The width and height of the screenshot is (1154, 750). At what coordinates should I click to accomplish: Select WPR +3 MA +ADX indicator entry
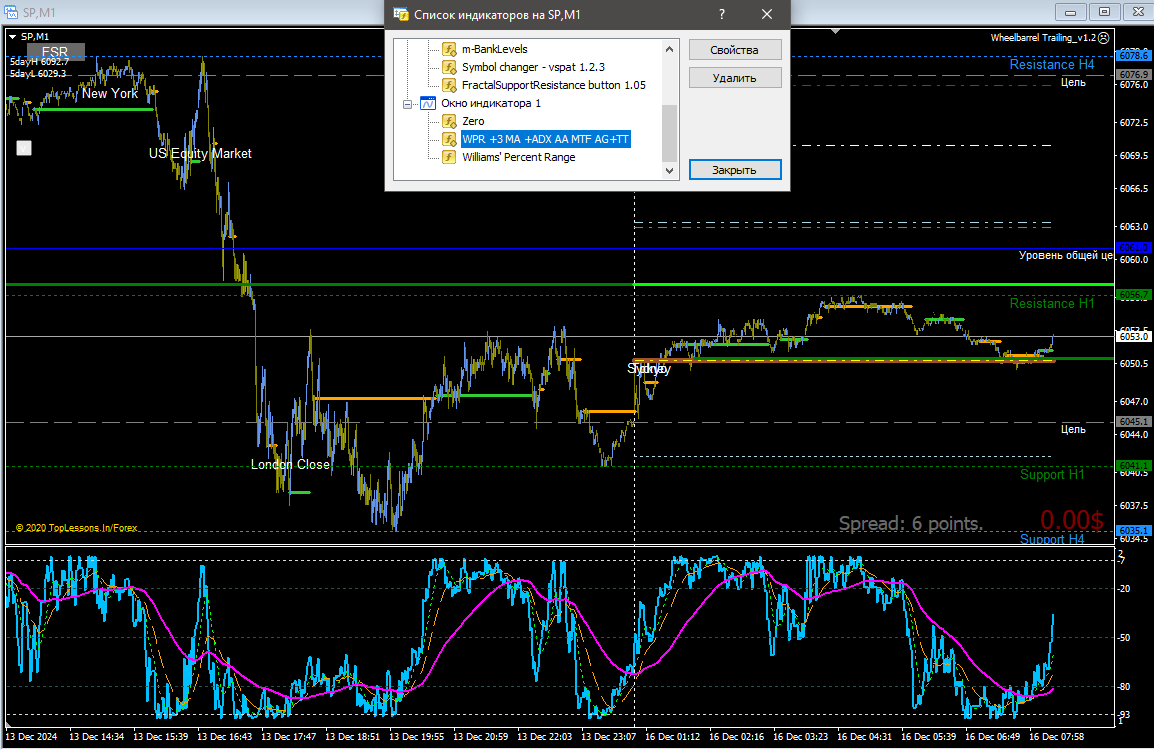545,139
